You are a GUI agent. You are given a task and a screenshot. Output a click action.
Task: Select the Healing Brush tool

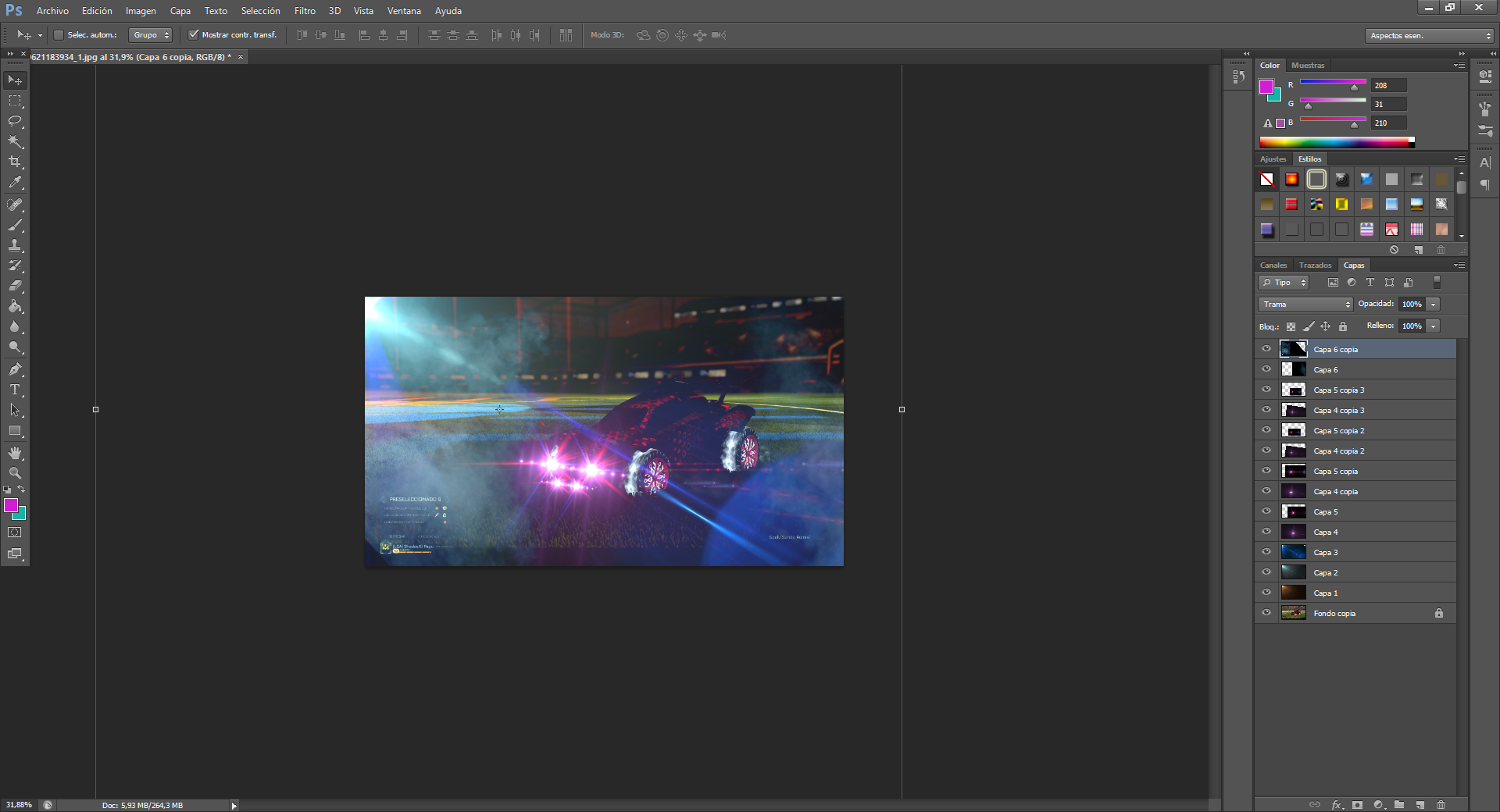click(15, 205)
